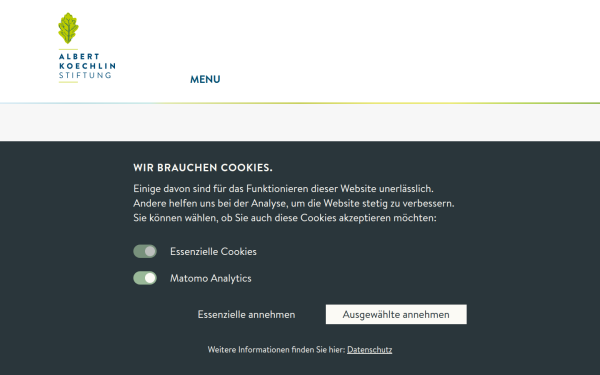Click the sentence starting 'Sie können wählen'
The height and width of the screenshot is (375, 600).
[x=285, y=218]
